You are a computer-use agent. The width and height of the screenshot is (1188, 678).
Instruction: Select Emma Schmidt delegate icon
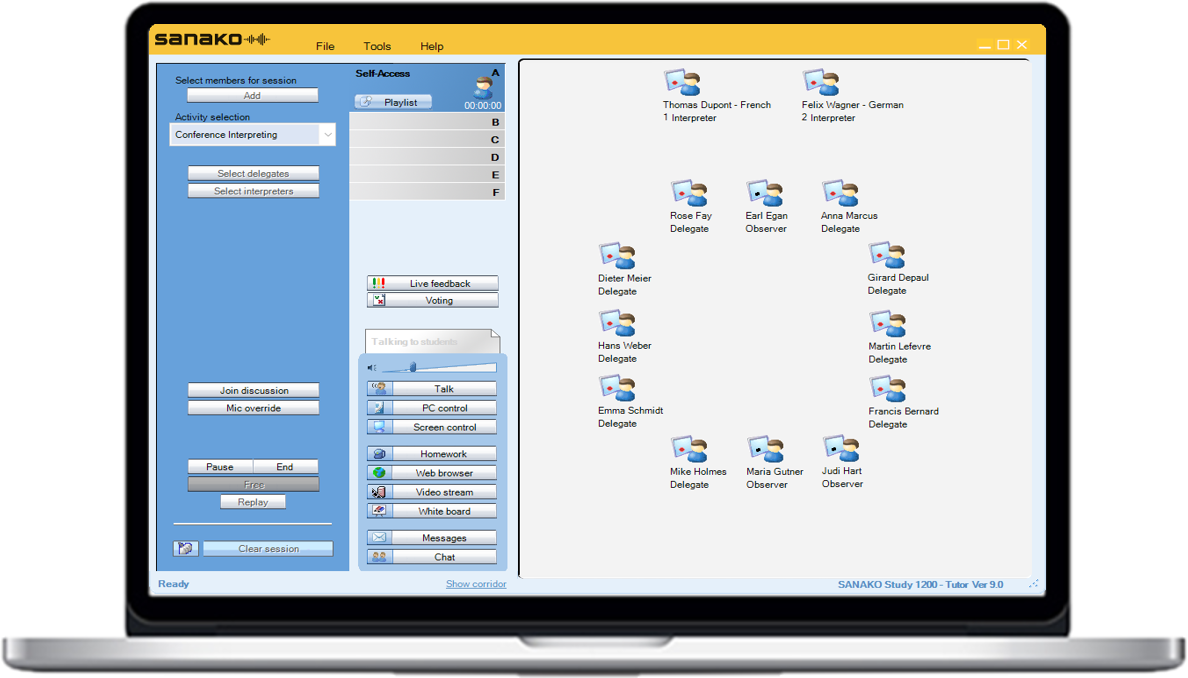(x=617, y=389)
